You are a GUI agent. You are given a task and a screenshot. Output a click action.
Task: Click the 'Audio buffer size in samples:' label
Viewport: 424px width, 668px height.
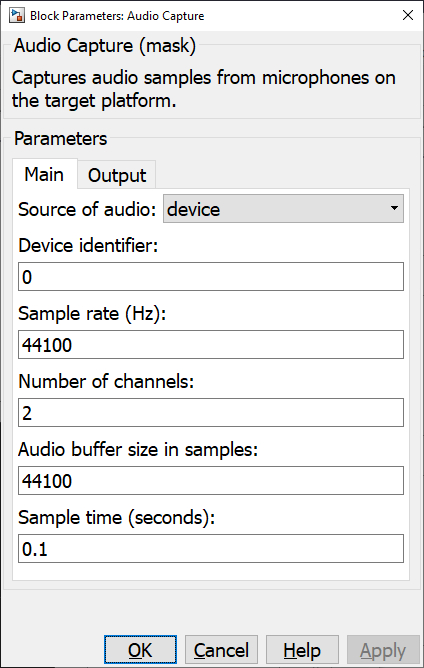138,449
